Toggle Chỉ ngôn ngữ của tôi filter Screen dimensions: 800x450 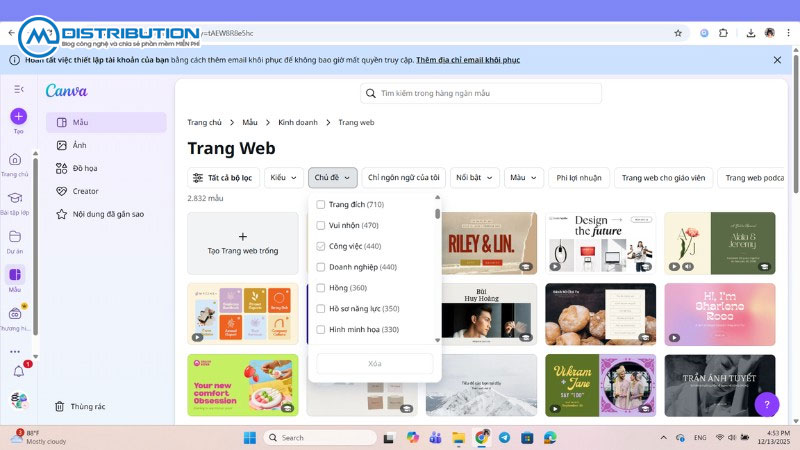404,178
